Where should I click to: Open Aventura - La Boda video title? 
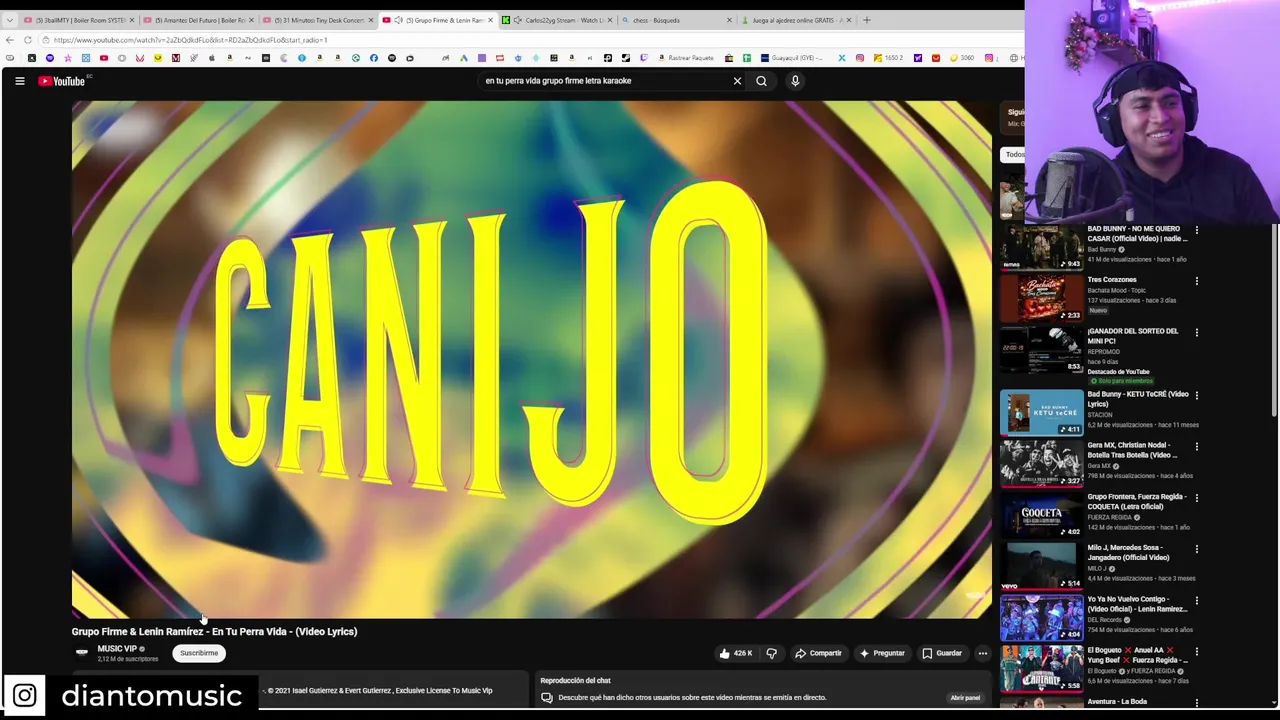(x=1117, y=702)
